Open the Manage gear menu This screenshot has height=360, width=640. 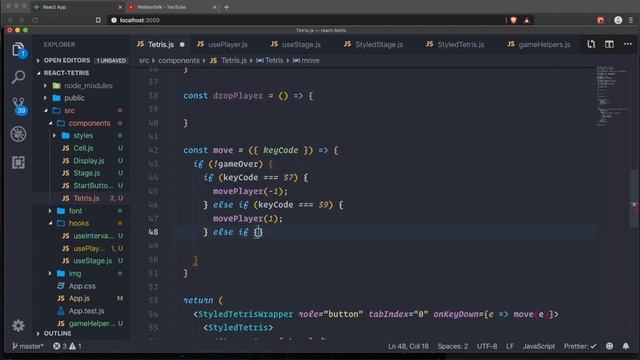point(18,325)
